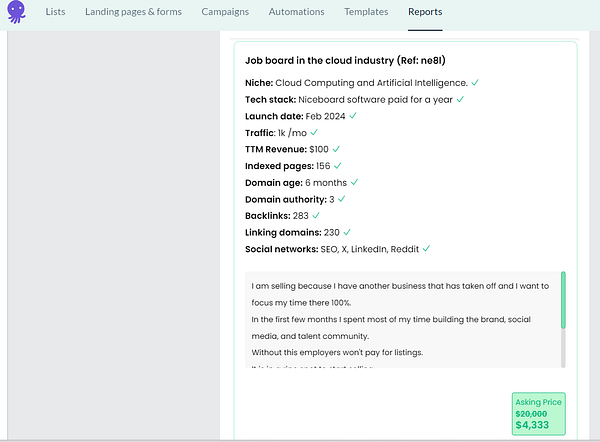Click the checkmark beside Indexed pages

pyautogui.click(x=338, y=166)
